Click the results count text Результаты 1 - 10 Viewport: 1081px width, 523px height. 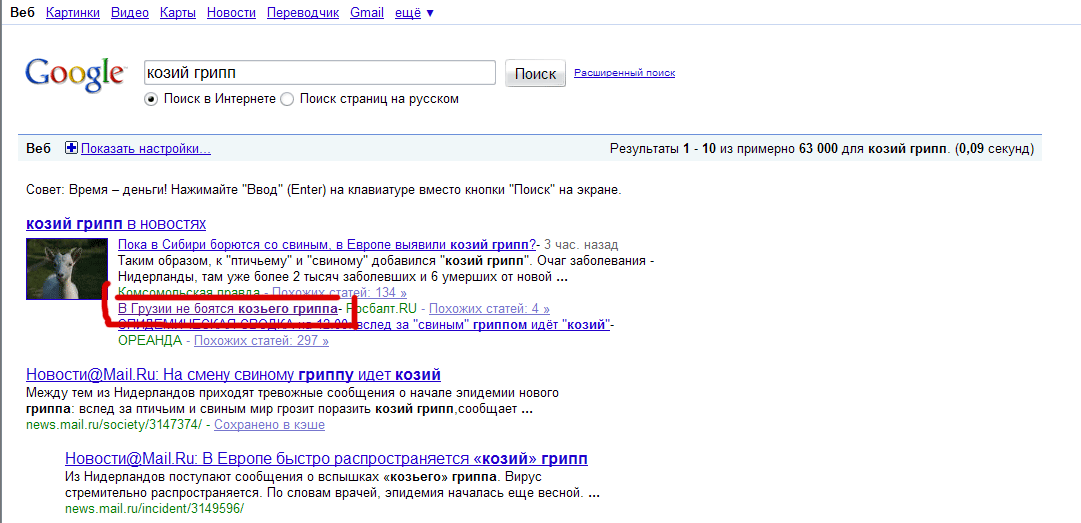pyautogui.click(x=663, y=148)
